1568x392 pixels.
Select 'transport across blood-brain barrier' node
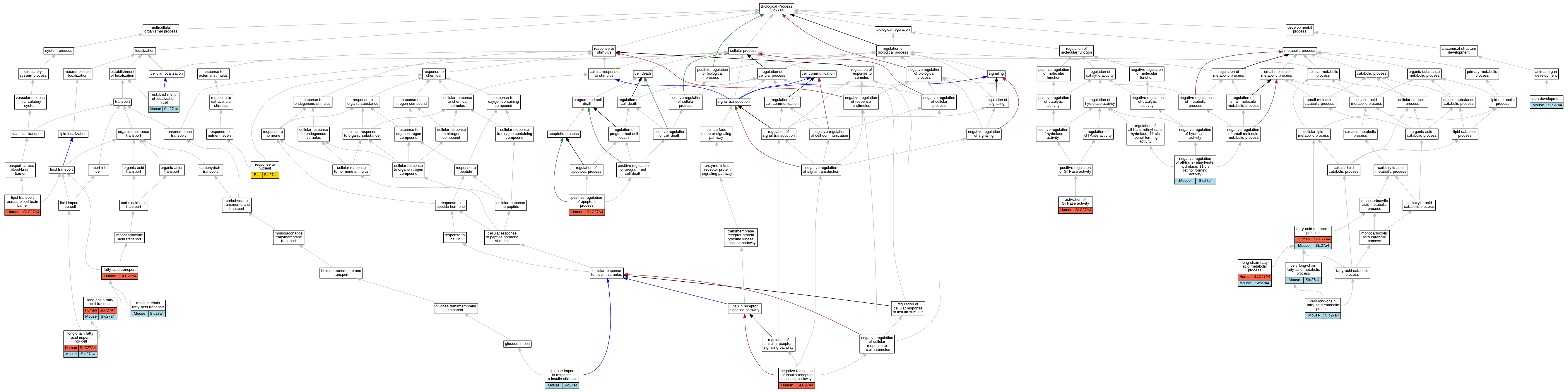coord(20,169)
